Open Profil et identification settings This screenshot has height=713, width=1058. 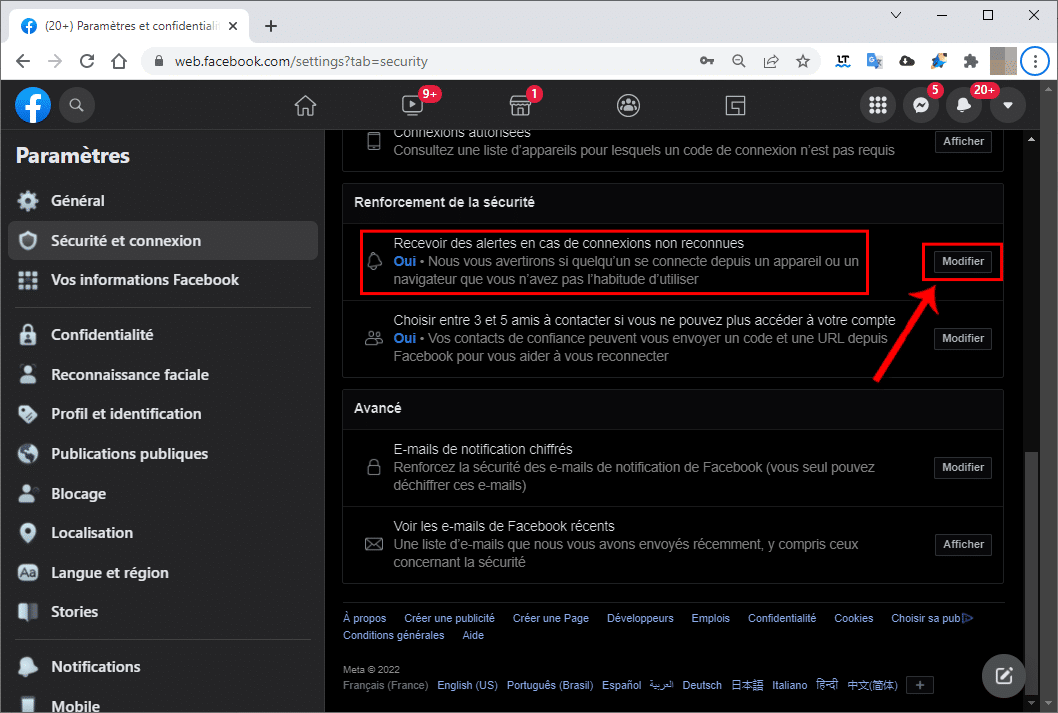[163, 414]
